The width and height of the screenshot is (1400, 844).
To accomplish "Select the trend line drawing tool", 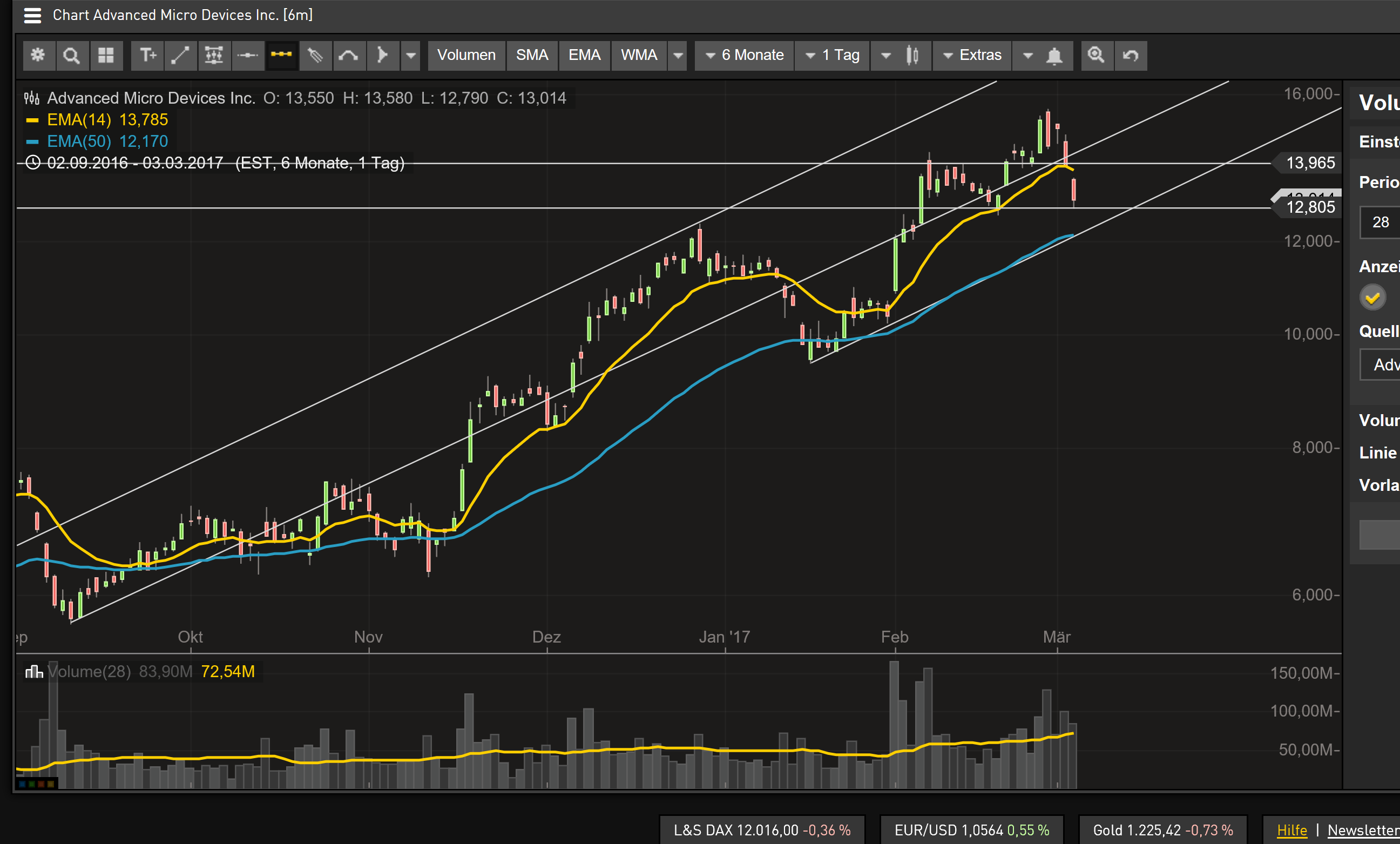I will (181, 55).
